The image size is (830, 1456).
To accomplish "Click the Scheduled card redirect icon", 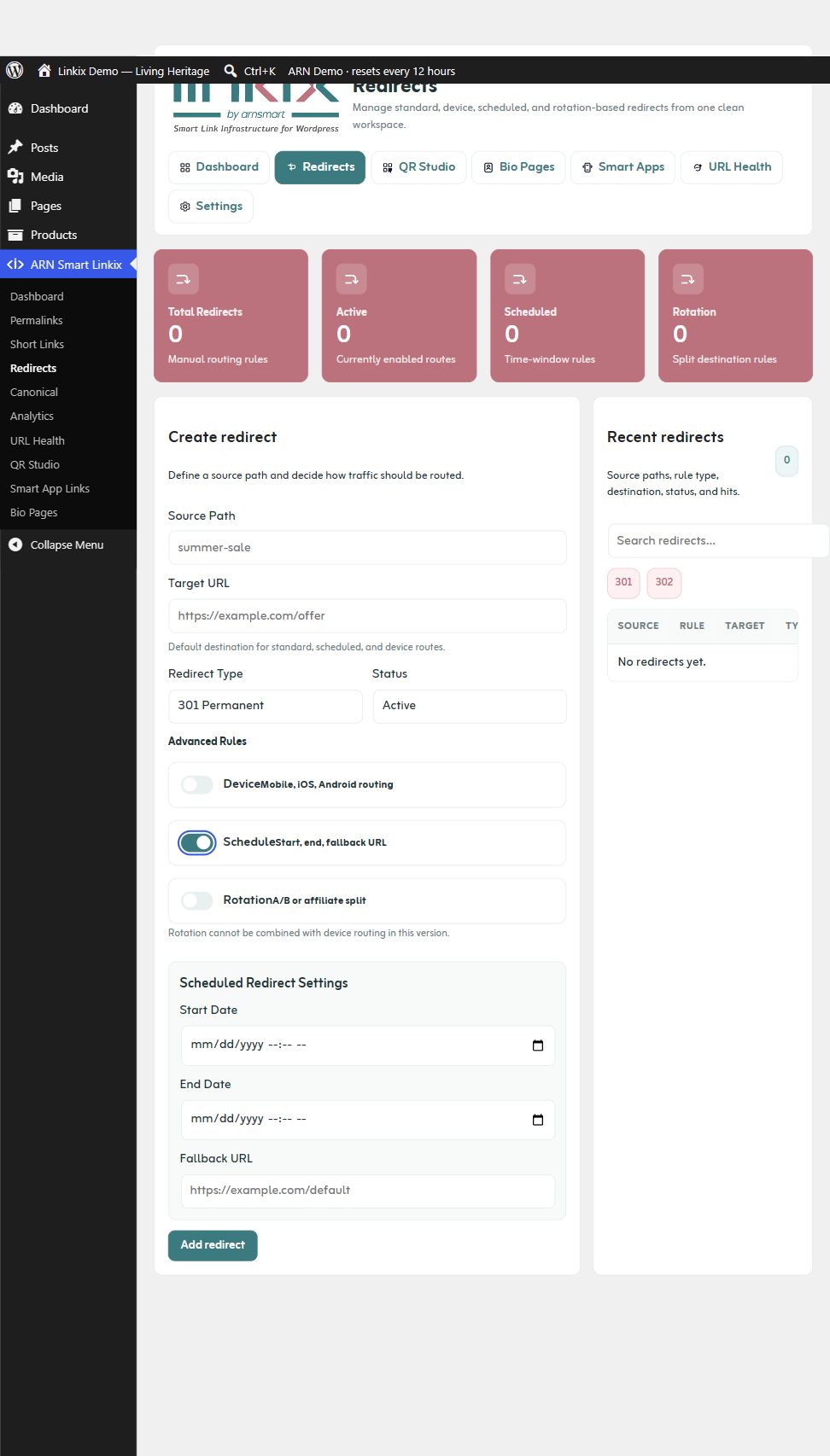I will (x=519, y=279).
